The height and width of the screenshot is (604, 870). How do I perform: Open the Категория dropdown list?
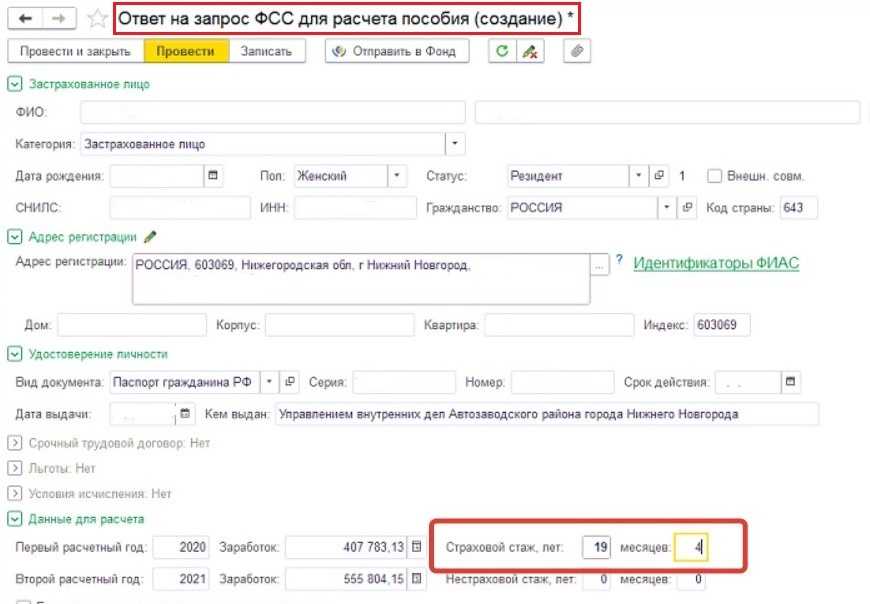455,144
